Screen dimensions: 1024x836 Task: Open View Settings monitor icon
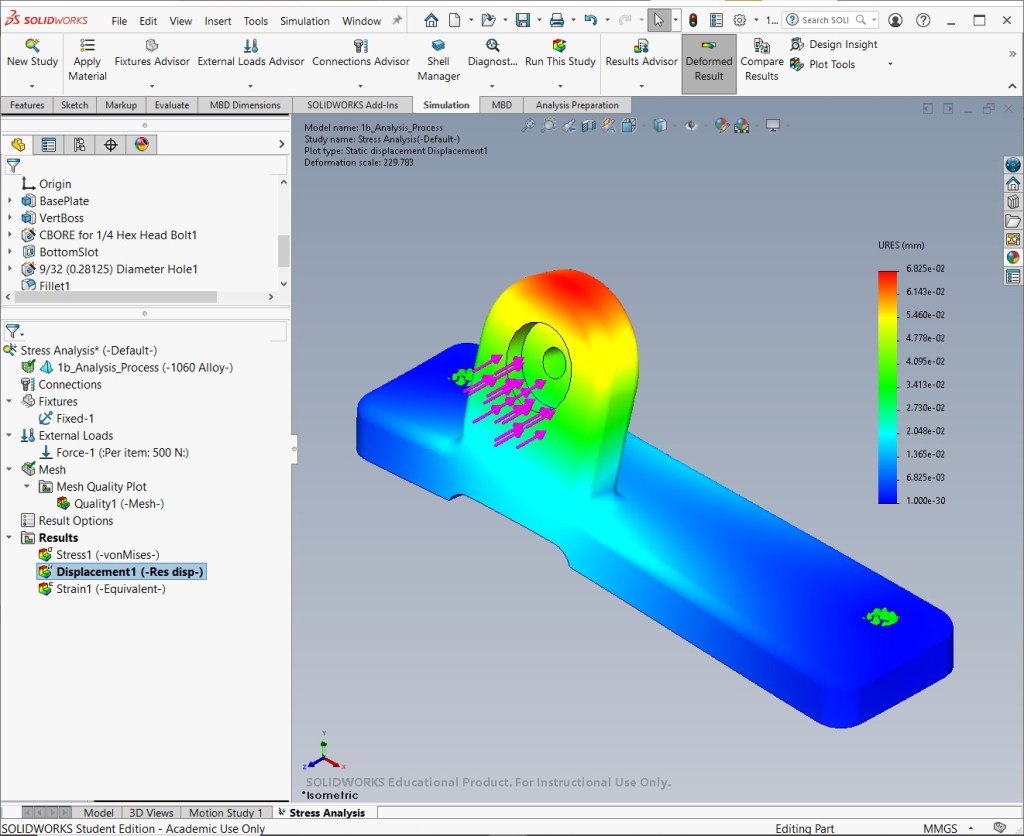(773, 125)
